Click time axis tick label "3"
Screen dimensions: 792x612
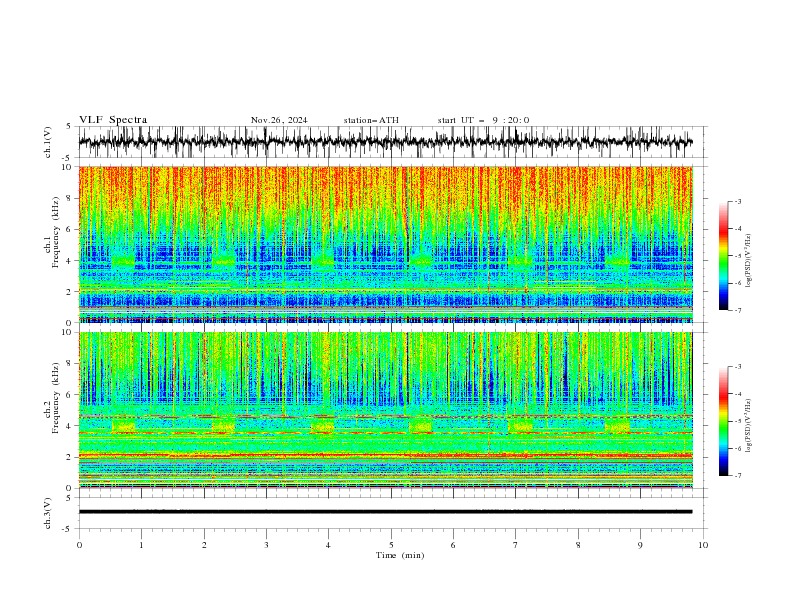pyautogui.click(x=266, y=545)
